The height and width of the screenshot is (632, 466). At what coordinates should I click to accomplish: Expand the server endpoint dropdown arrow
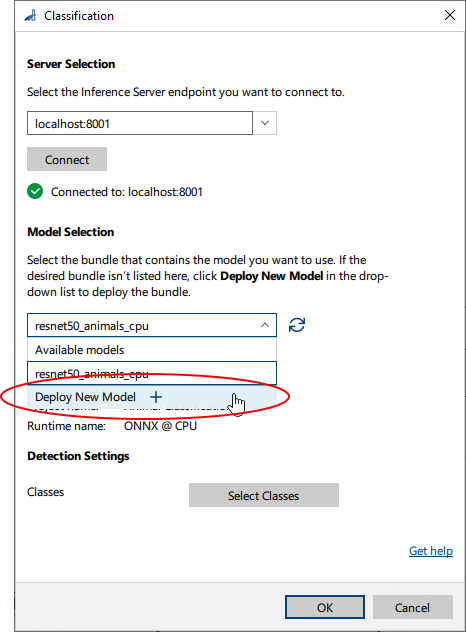click(265, 123)
